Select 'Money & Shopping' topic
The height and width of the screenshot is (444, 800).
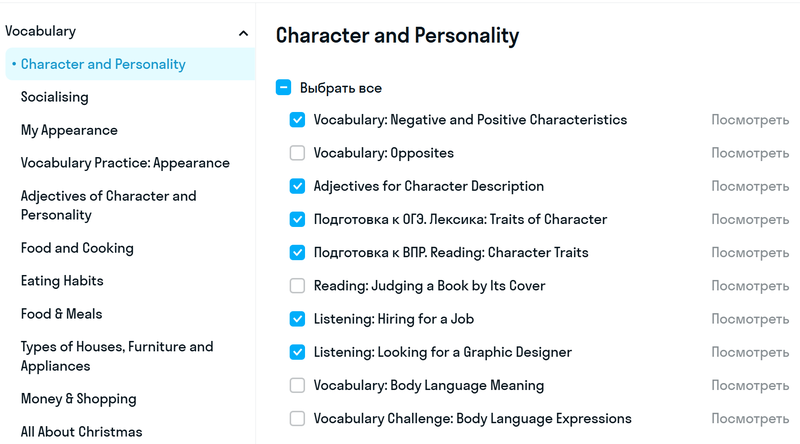coord(79,399)
